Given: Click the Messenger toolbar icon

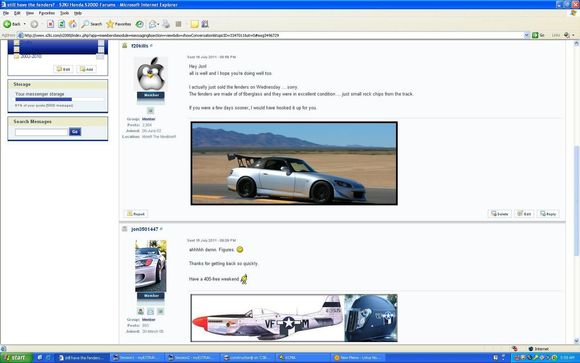Looking at the screenshot, I should (x=205, y=24).
